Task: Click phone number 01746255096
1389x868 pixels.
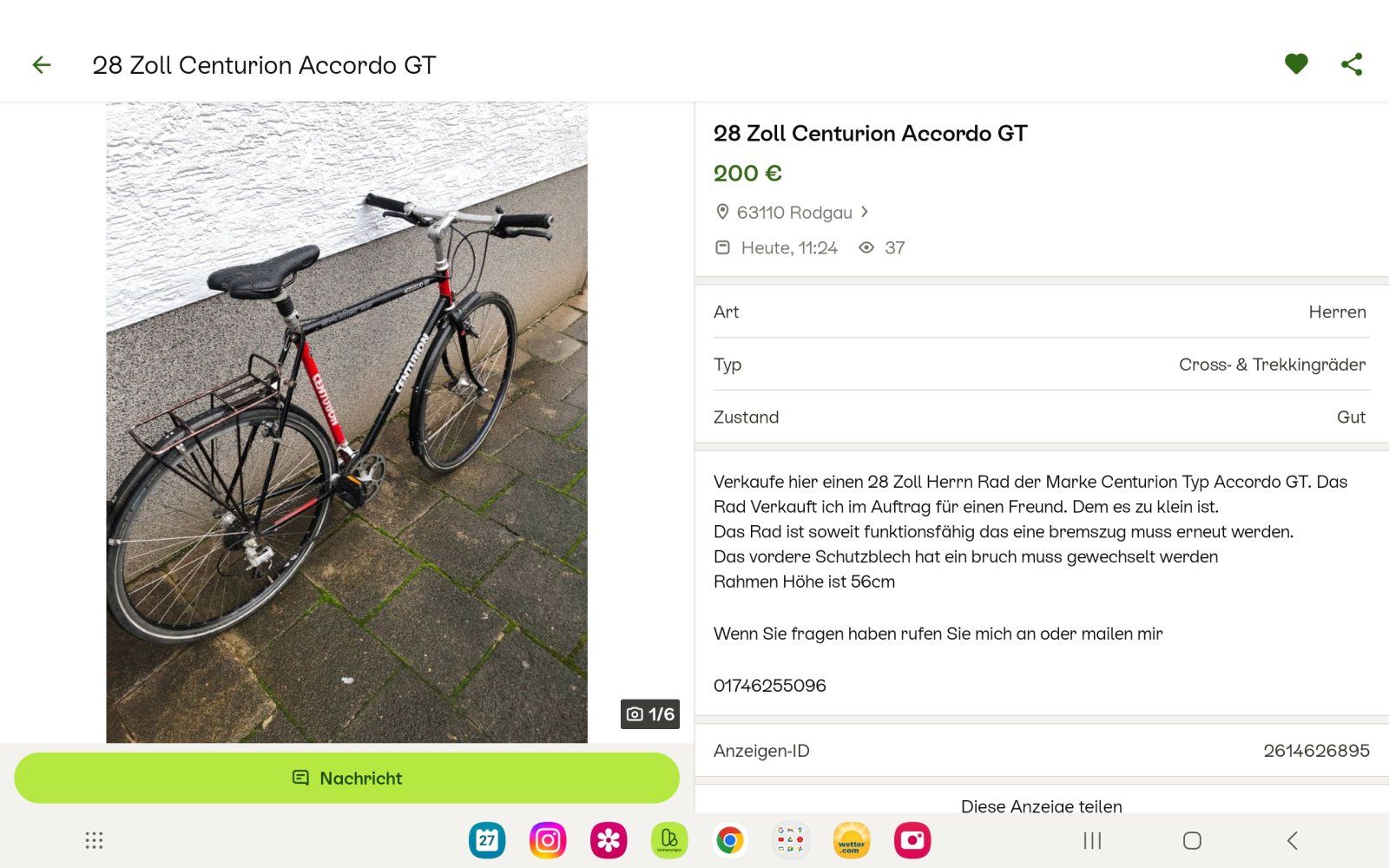Action: (x=769, y=686)
